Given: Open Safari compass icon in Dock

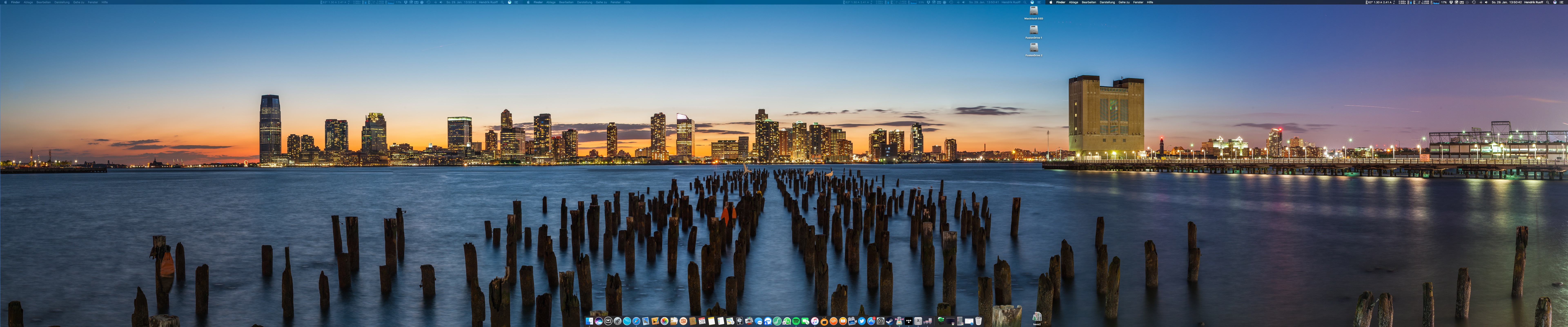Looking at the screenshot, I should click(x=636, y=321).
